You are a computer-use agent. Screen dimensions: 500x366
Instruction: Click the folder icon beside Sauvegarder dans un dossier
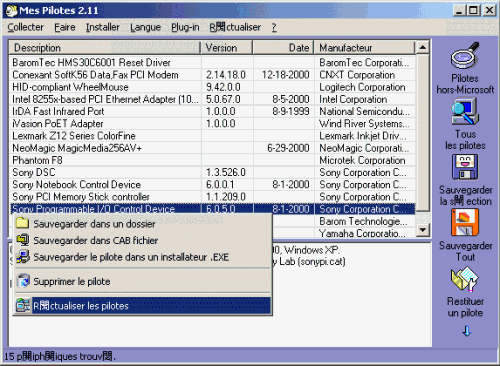(x=23, y=223)
